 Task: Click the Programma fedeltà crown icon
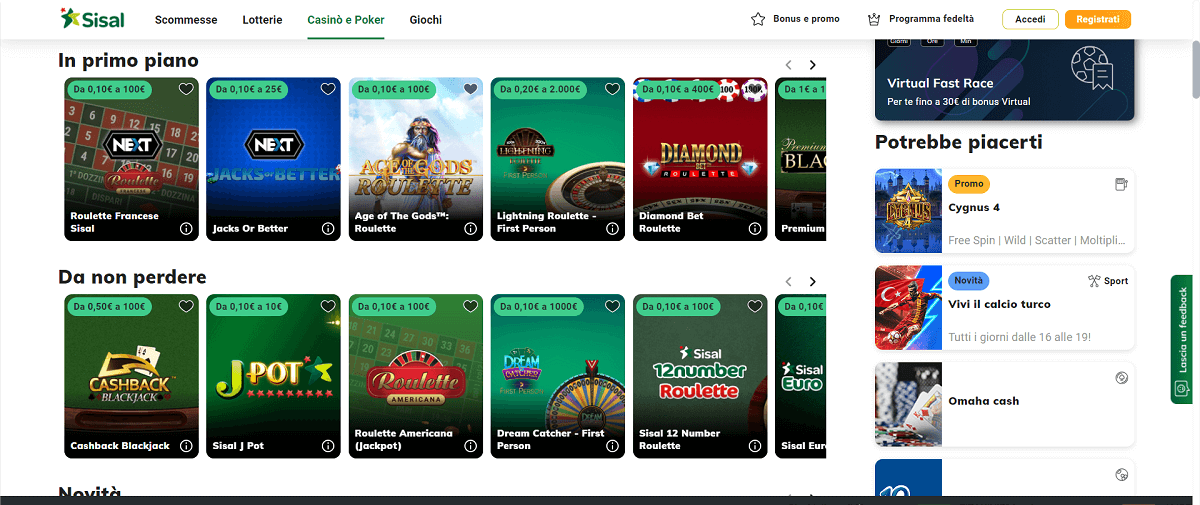(x=874, y=19)
